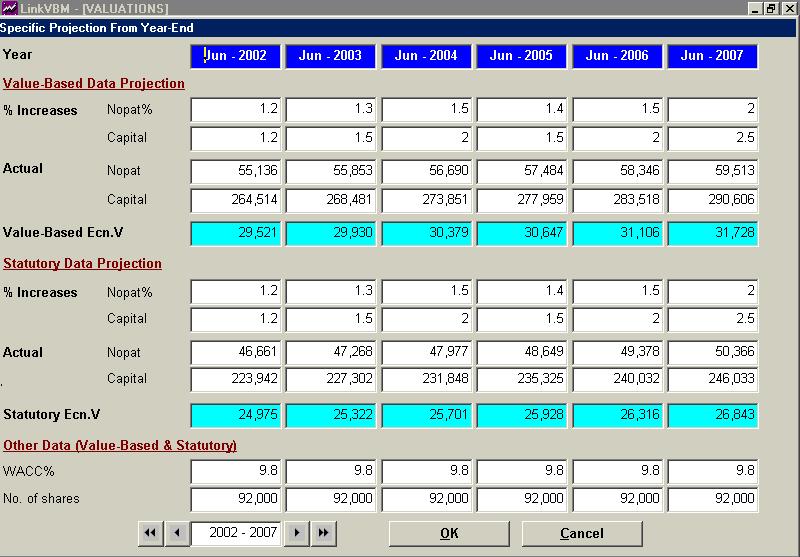Go to previous year range arrow
Screen dimensions: 800x557
click(177, 533)
